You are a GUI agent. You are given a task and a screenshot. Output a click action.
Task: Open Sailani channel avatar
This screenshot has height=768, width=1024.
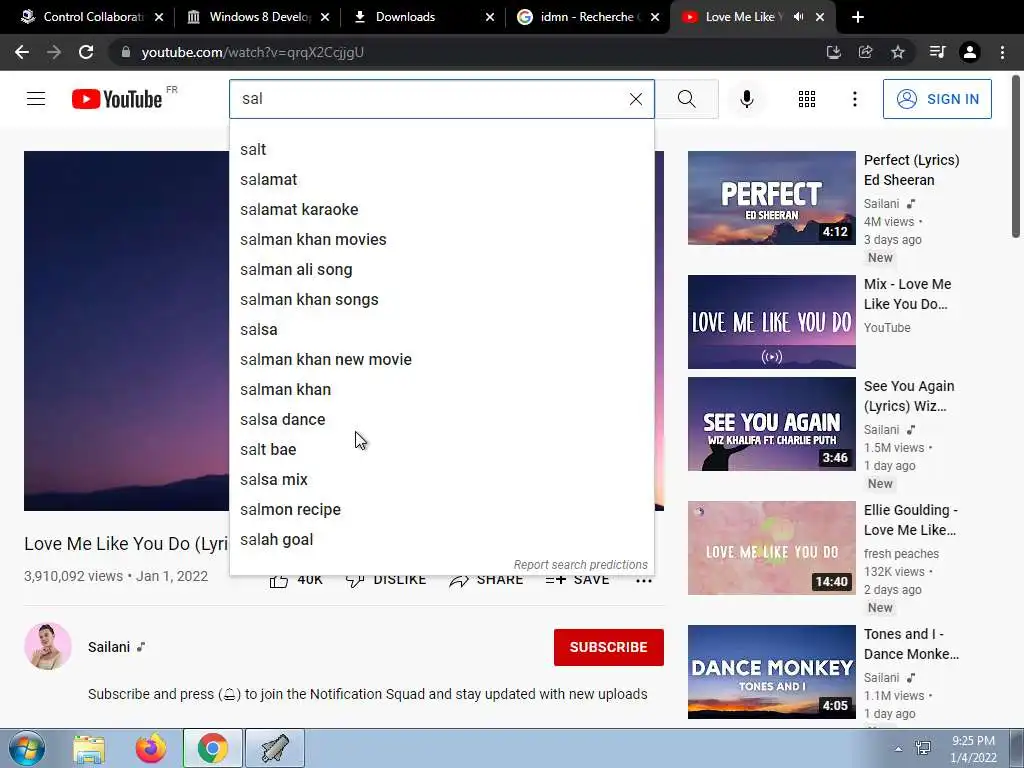point(48,647)
